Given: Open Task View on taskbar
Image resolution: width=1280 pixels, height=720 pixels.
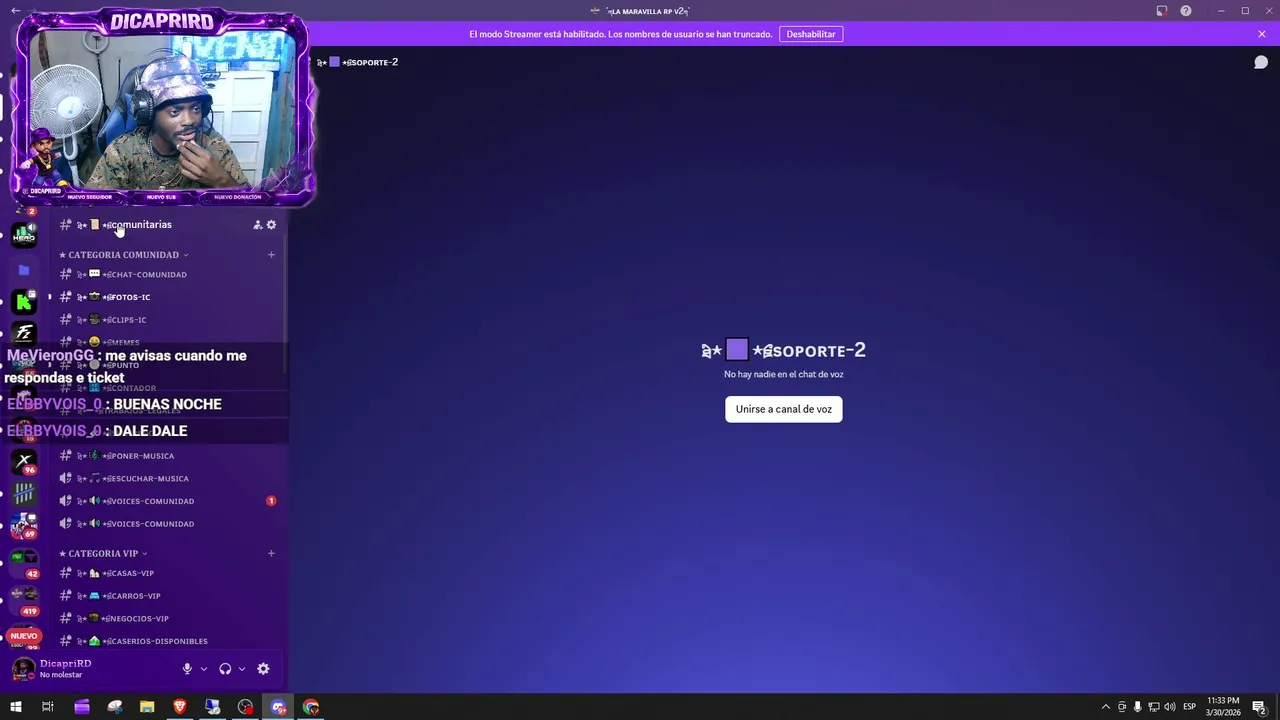Looking at the screenshot, I should pos(47,707).
